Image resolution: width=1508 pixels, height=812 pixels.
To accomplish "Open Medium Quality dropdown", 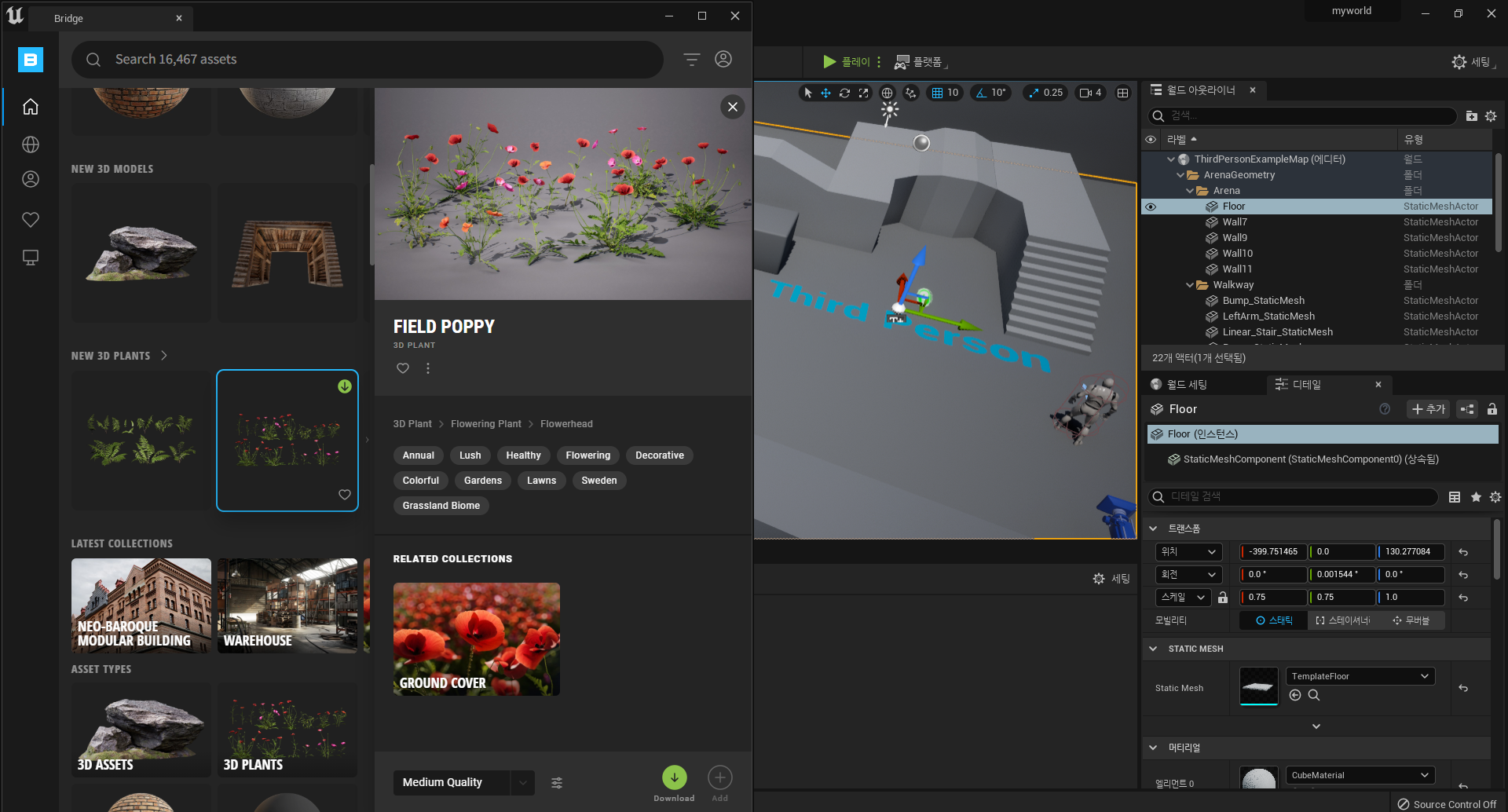I will point(463,782).
